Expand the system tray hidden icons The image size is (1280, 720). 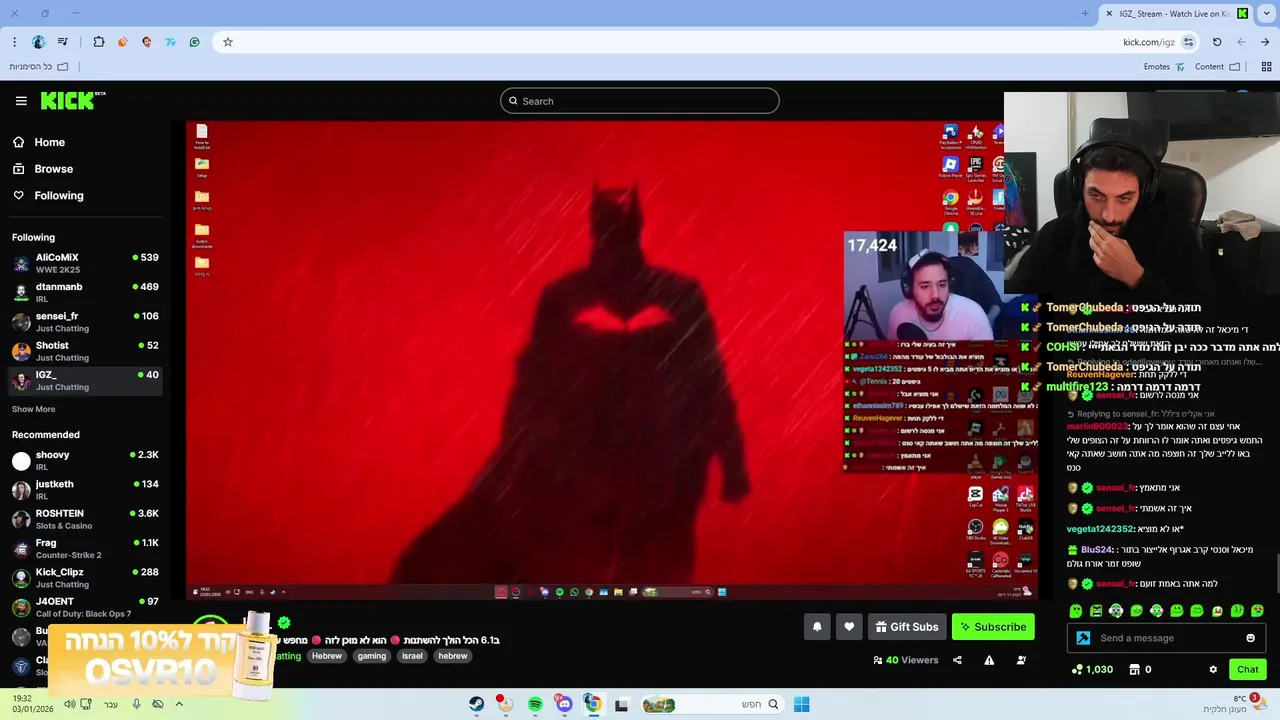coord(179,704)
